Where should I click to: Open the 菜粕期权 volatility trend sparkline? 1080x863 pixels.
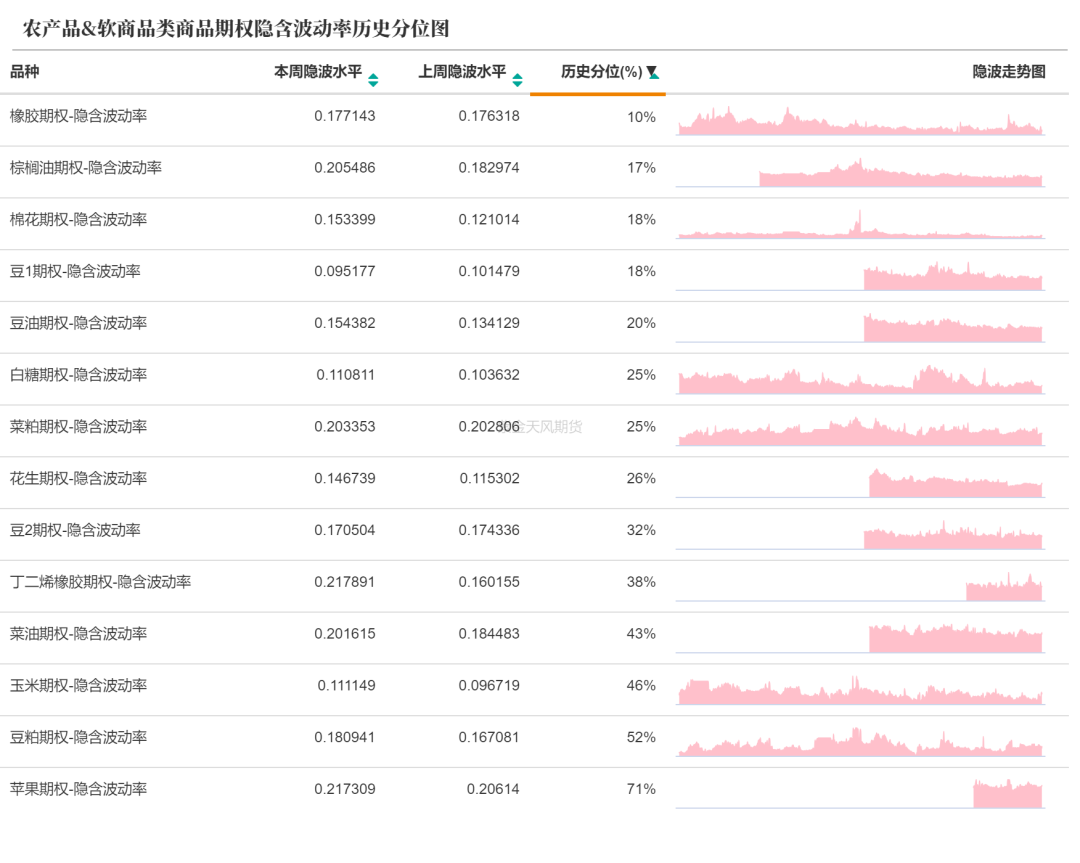click(860, 431)
